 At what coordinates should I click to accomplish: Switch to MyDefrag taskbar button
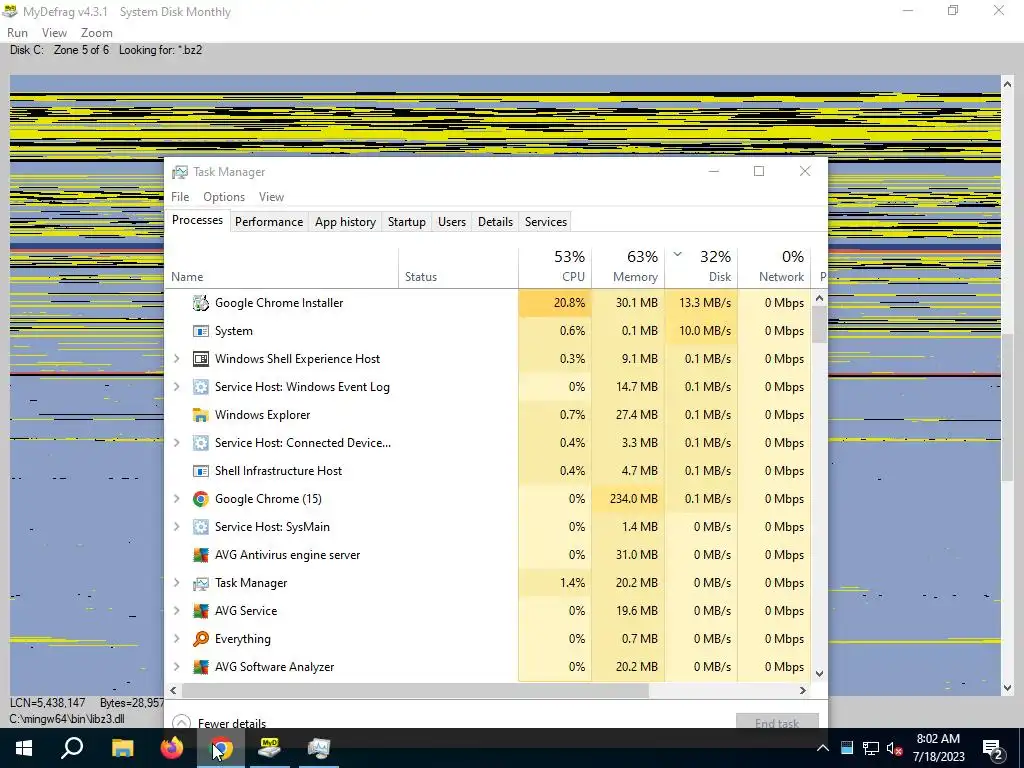point(270,748)
